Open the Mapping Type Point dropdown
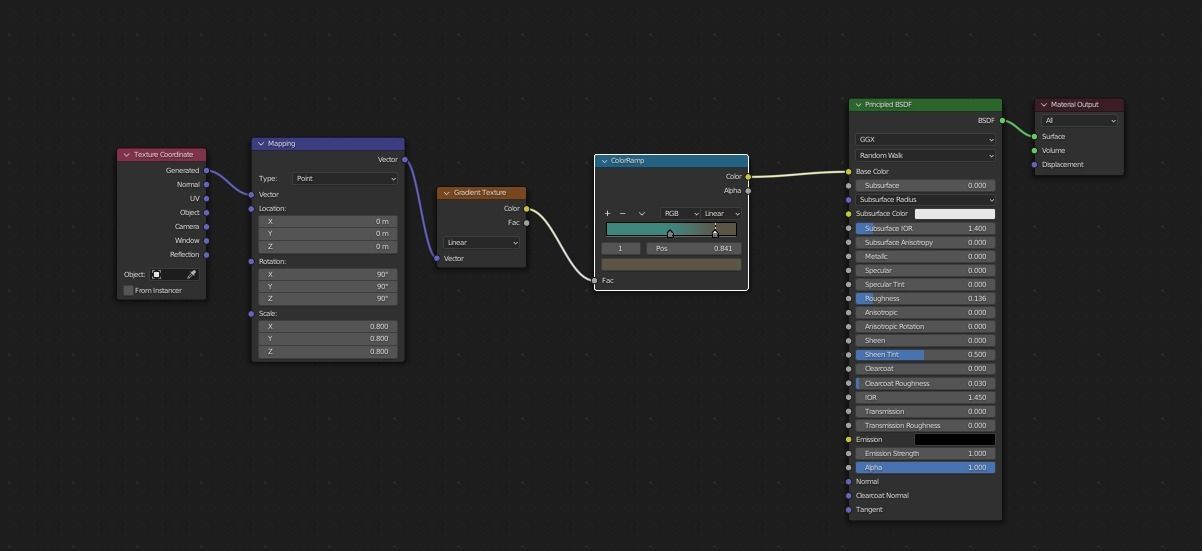 tap(345, 178)
